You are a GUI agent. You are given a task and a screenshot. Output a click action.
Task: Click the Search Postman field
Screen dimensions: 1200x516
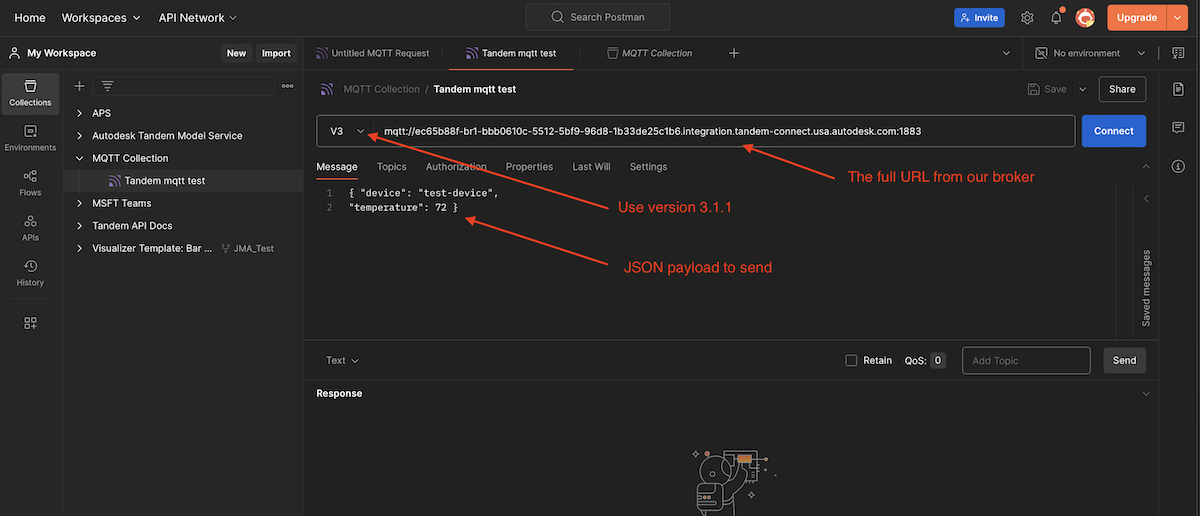[598, 17]
